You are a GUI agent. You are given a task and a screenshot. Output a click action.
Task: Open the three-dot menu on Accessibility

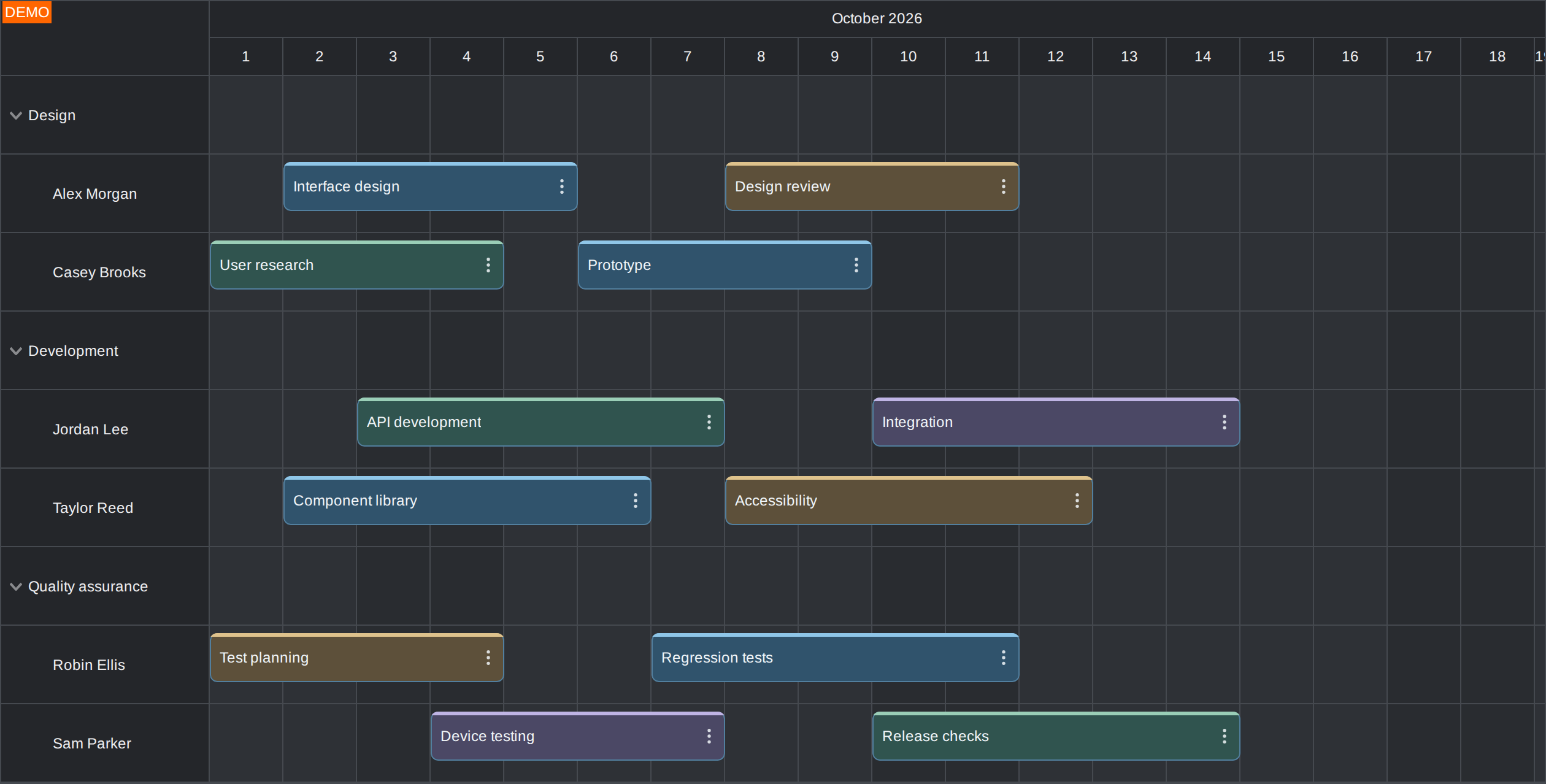click(1077, 501)
